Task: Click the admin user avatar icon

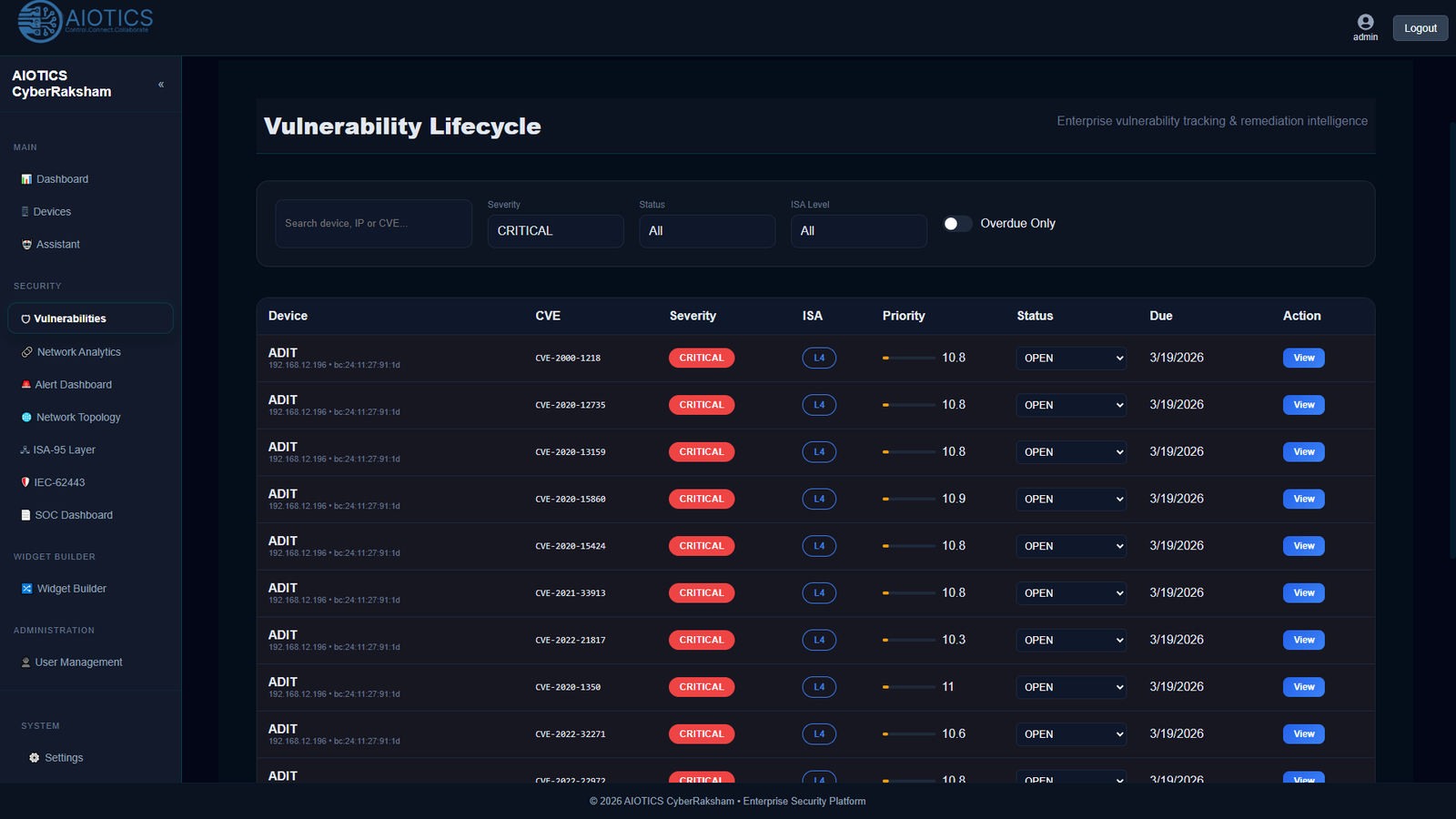Action: (x=1365, y=22)
